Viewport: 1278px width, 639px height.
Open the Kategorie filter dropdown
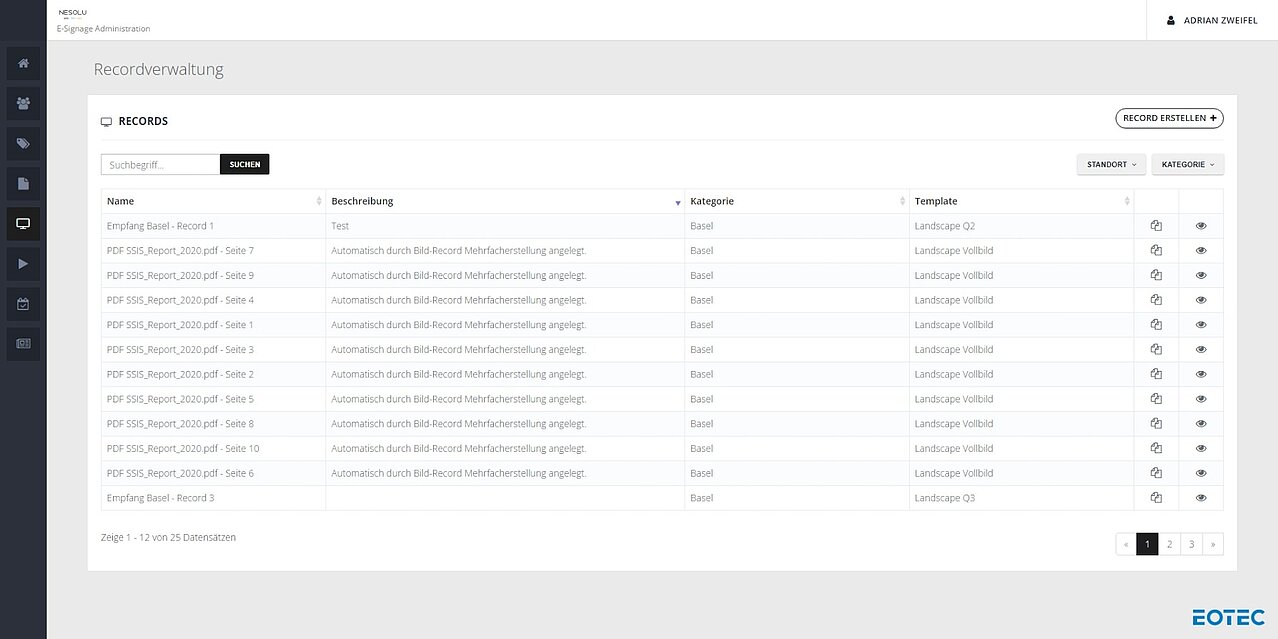tap(1188, 165)
